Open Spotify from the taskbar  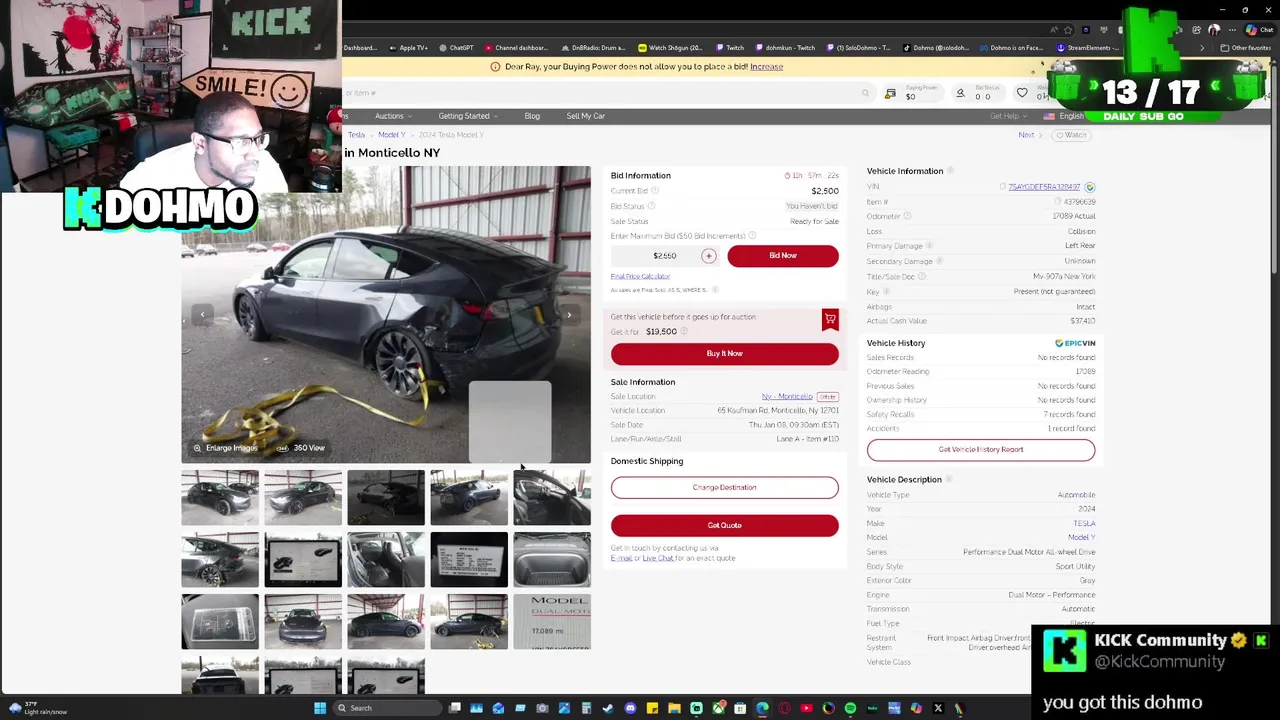point(850,708)
